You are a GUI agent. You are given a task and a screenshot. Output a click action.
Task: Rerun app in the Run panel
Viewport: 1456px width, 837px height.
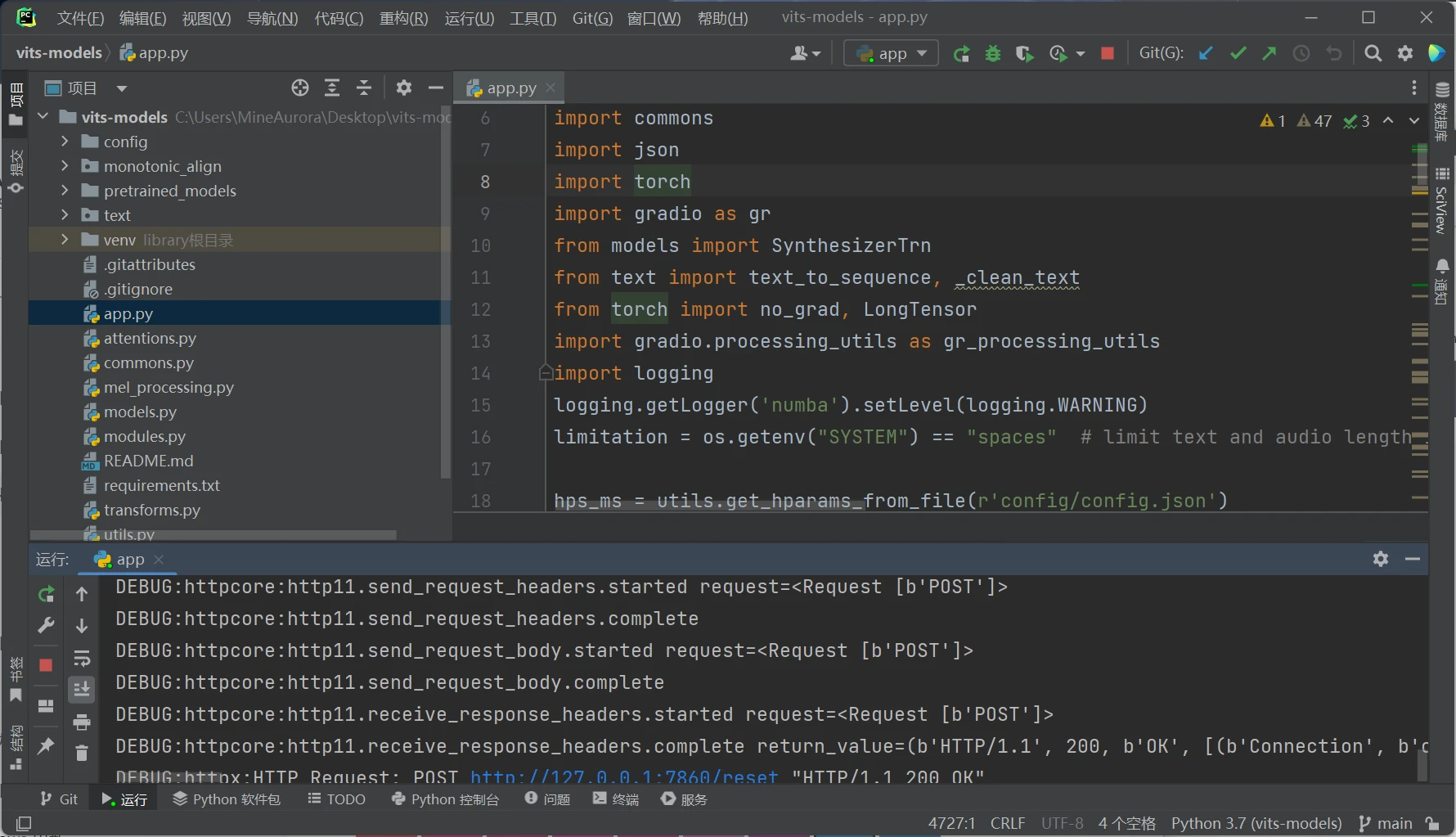click(46, 594)
